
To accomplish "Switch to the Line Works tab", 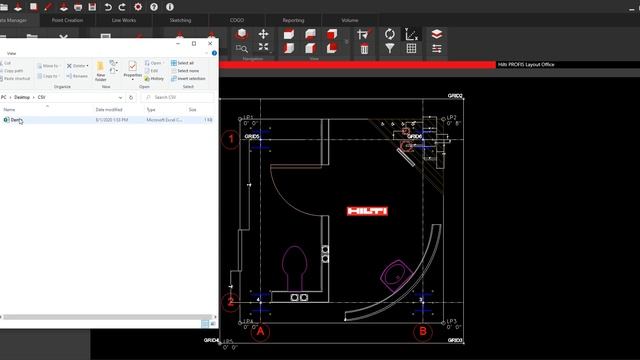I will tap(124, 20).
